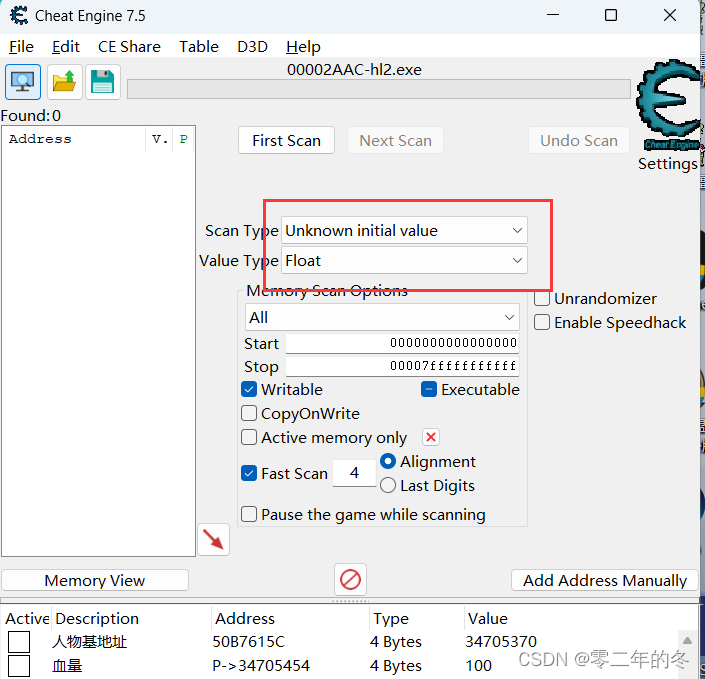
Task: Open the memory region All dropdown
Action: tap(382, 317)
